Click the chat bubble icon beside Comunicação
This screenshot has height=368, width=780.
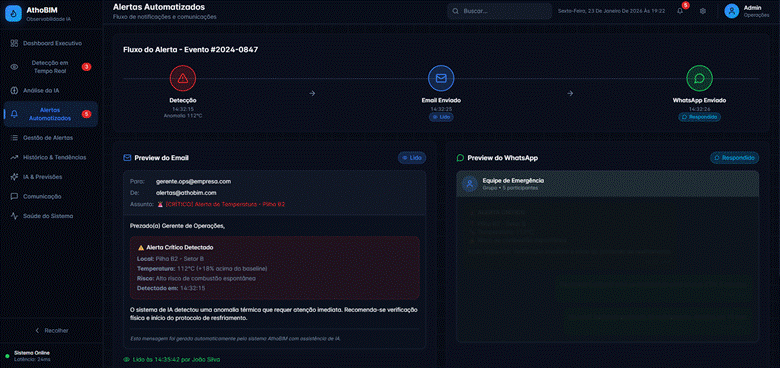pyautogui.click(x=14, y=196)
